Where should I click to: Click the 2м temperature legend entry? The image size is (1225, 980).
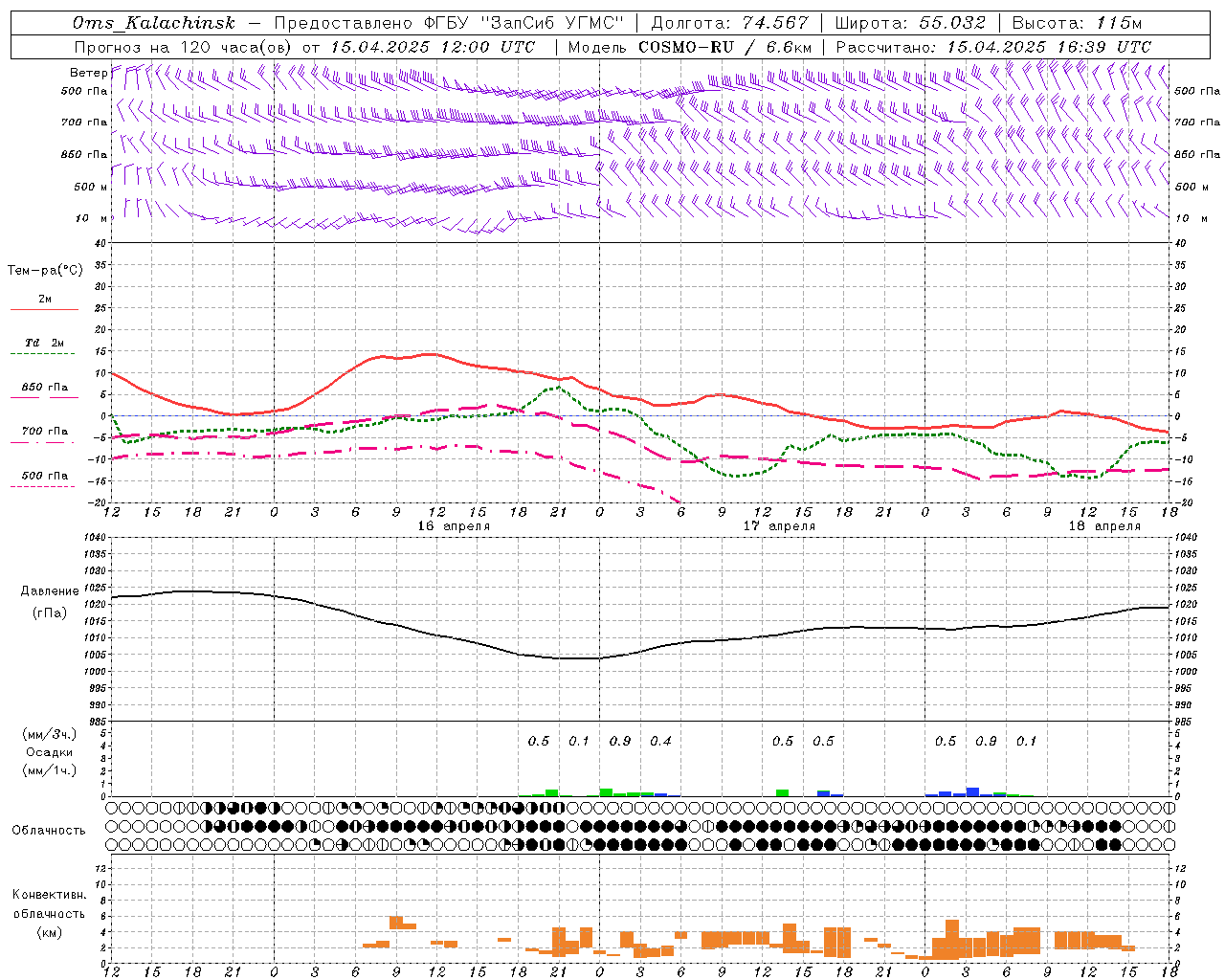click(44, 300)
